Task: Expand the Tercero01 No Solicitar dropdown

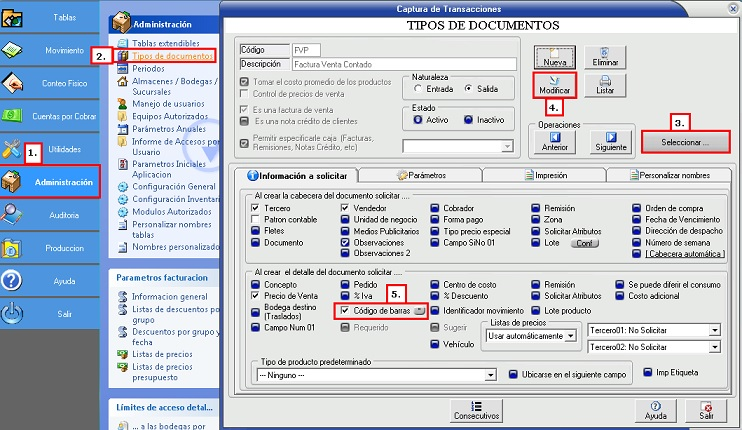Action: tap(715, 330)
